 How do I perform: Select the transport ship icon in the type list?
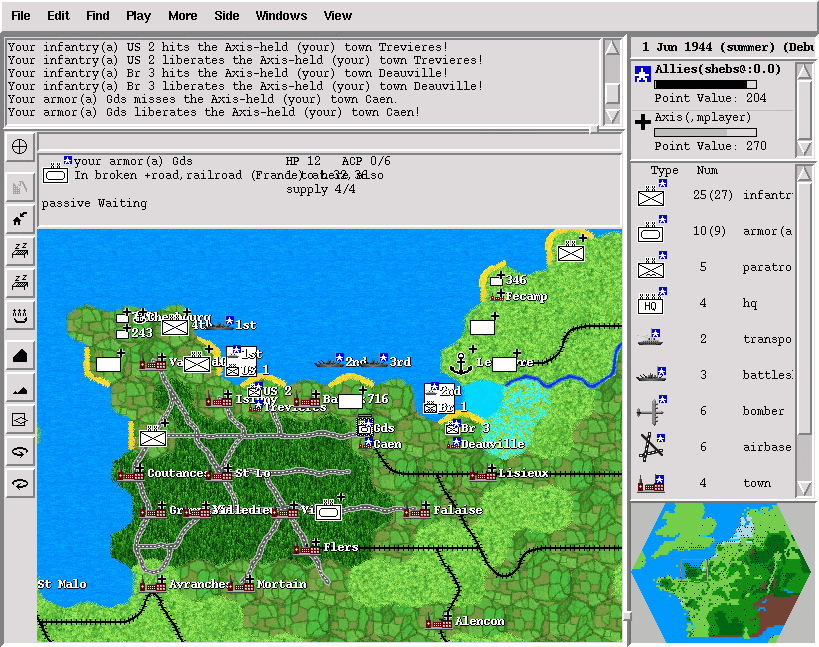tap(650, 338)
